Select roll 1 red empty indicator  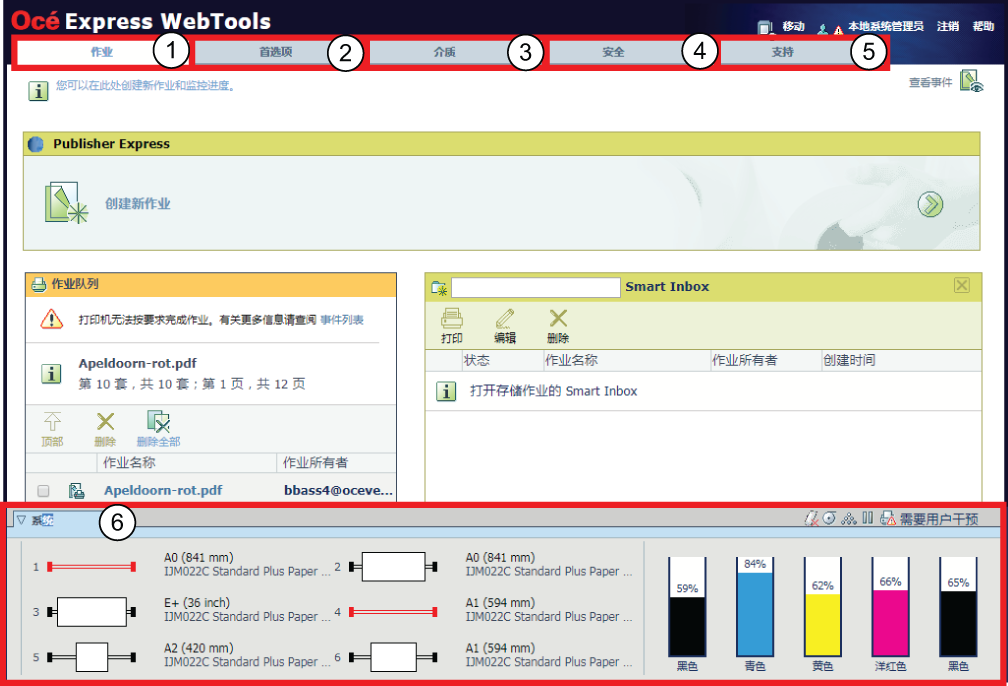(91, 566)
